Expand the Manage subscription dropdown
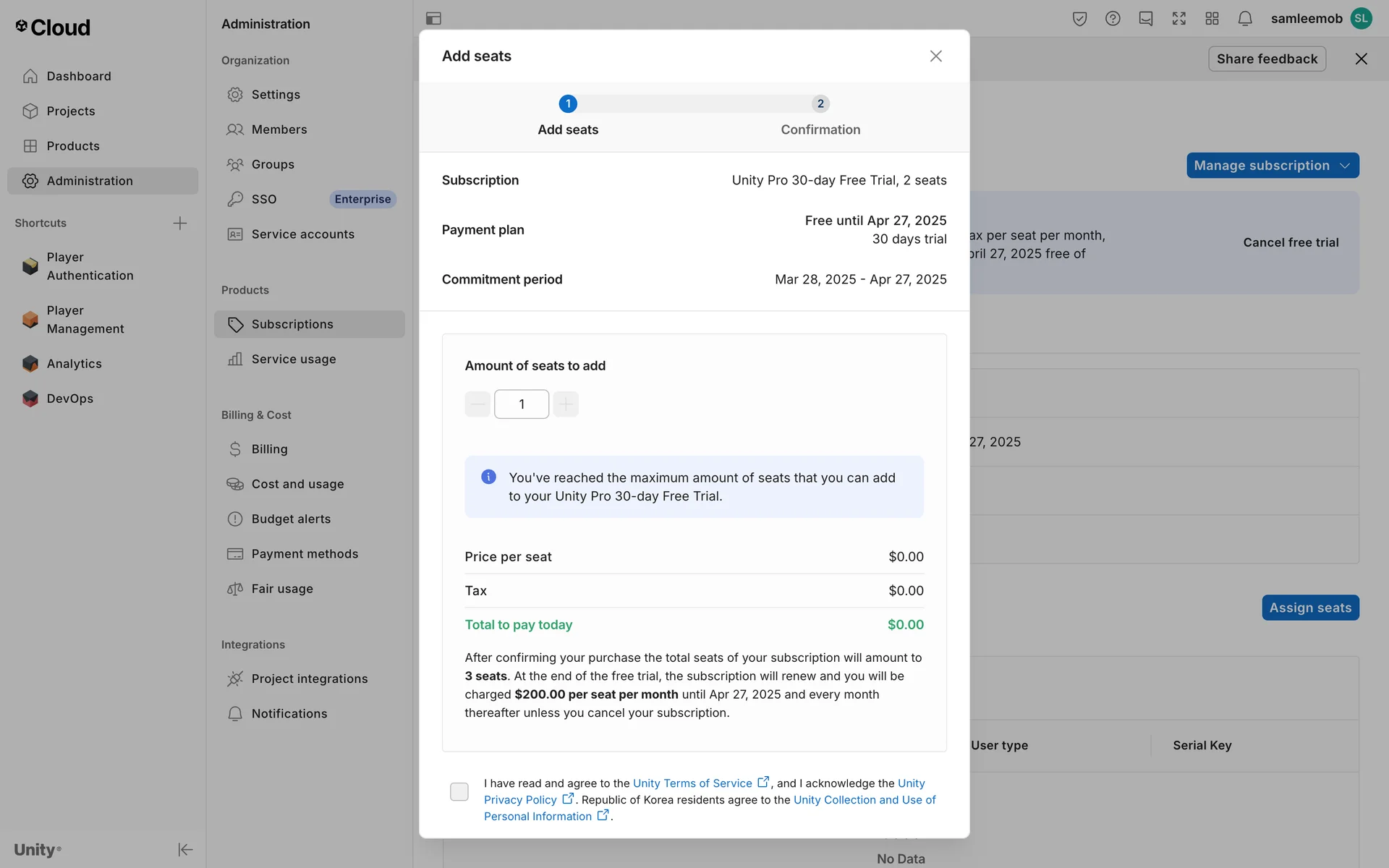 pos(1272,166)
